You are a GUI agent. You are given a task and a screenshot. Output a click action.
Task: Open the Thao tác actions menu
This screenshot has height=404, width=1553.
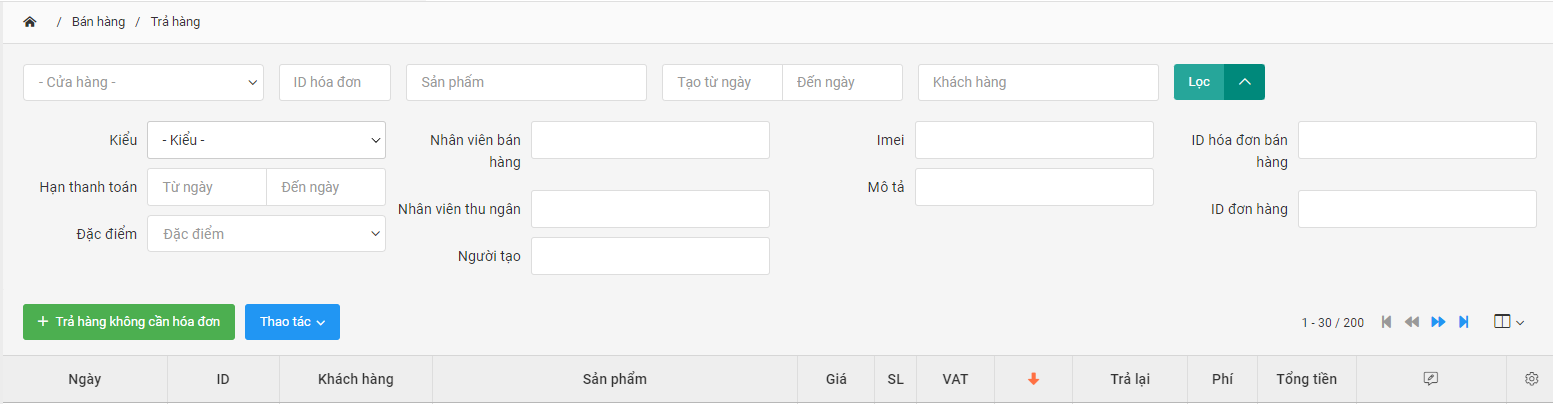pyautogui.click(x=292, y=322)
